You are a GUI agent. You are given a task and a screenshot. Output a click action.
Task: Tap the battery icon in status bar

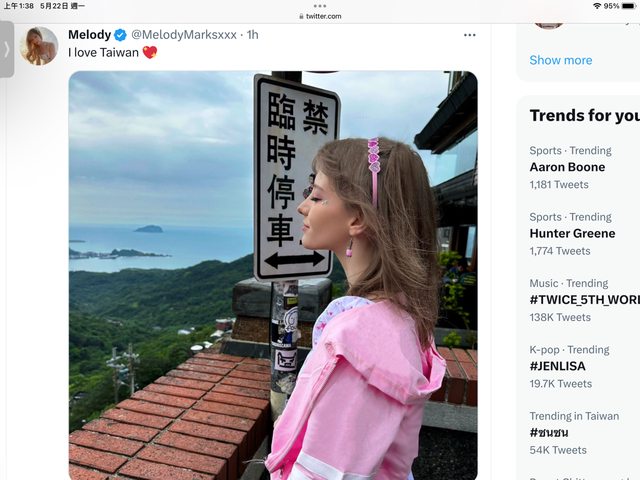tap(628, 6)
